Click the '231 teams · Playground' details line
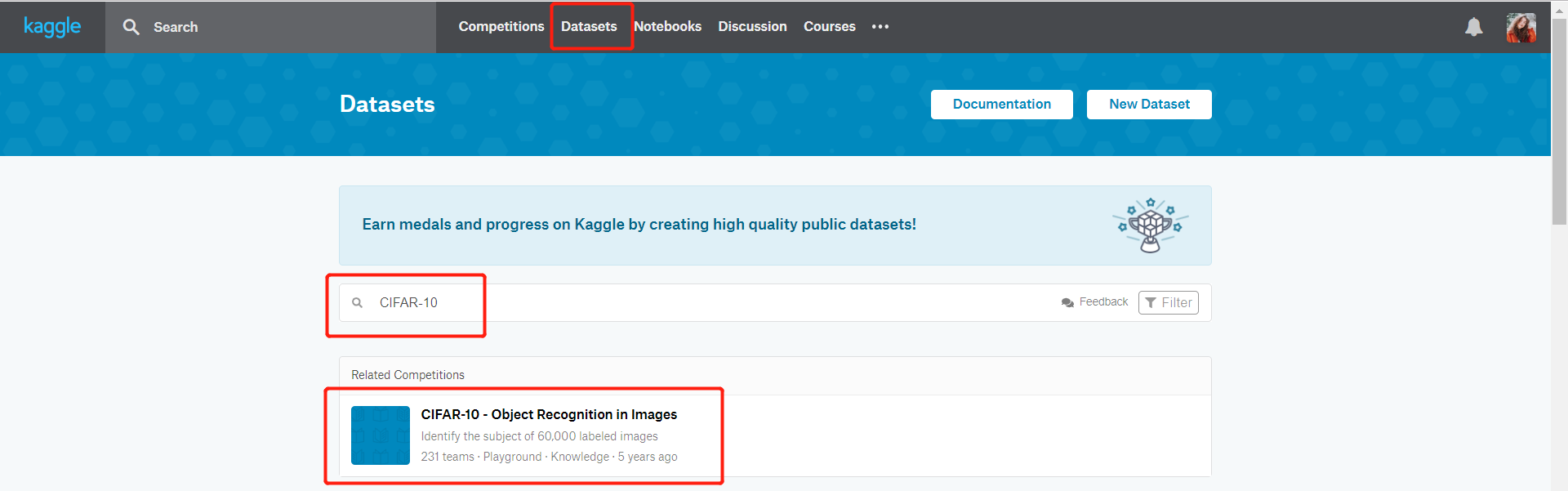This screenshot has height=491, width=1568. pyautogui.click(x=549, y=457)
